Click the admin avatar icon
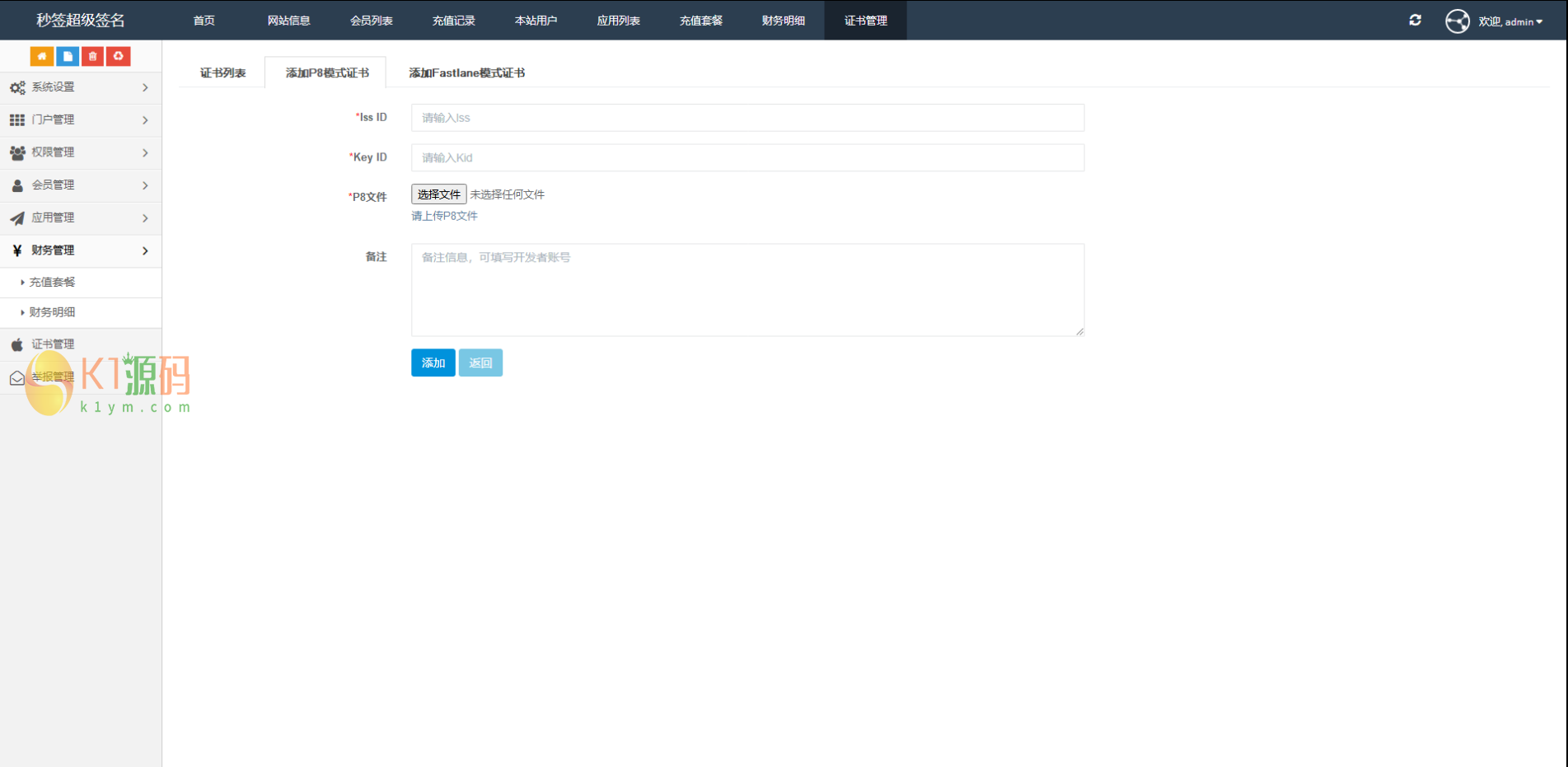Image resolution: width=1568 pixels, height=767 pixels. point(1458,21)
